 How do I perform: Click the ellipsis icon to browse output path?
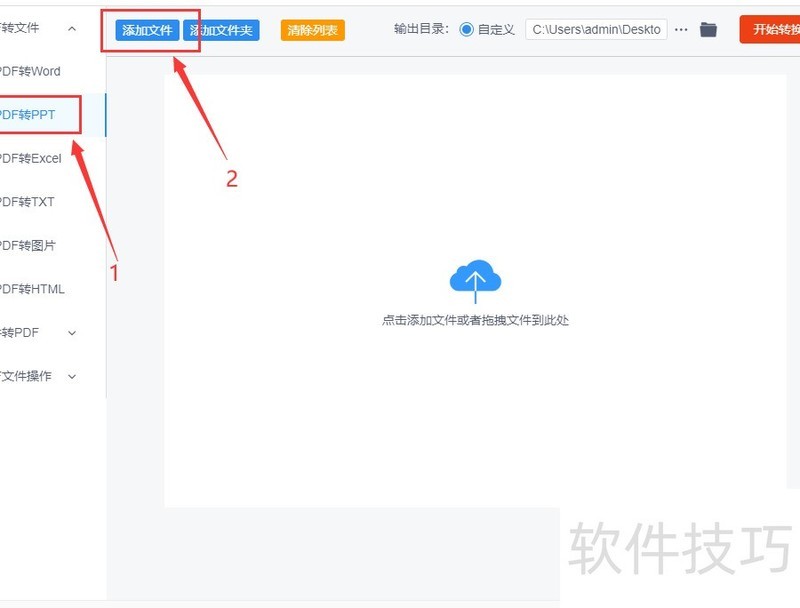click(x=681, y=29)
